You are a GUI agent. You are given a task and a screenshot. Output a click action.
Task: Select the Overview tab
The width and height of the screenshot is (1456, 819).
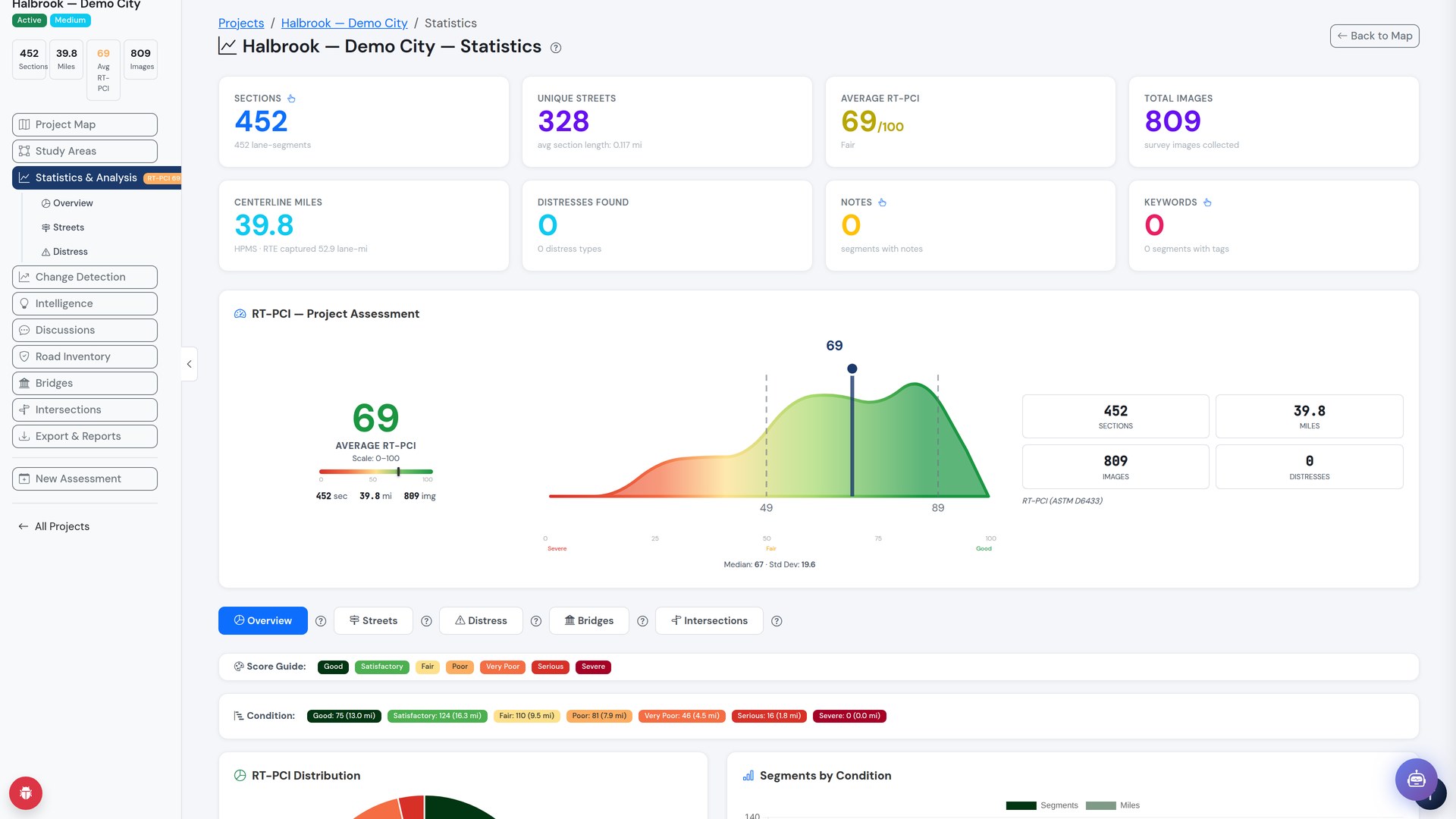click(x=263, y=620)
